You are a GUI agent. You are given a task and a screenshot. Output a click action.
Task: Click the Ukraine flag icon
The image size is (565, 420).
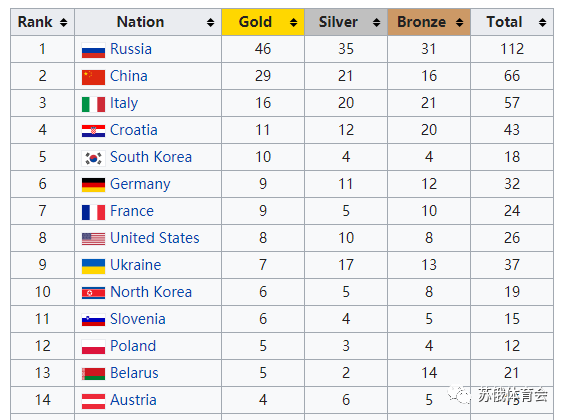point(93,266)
